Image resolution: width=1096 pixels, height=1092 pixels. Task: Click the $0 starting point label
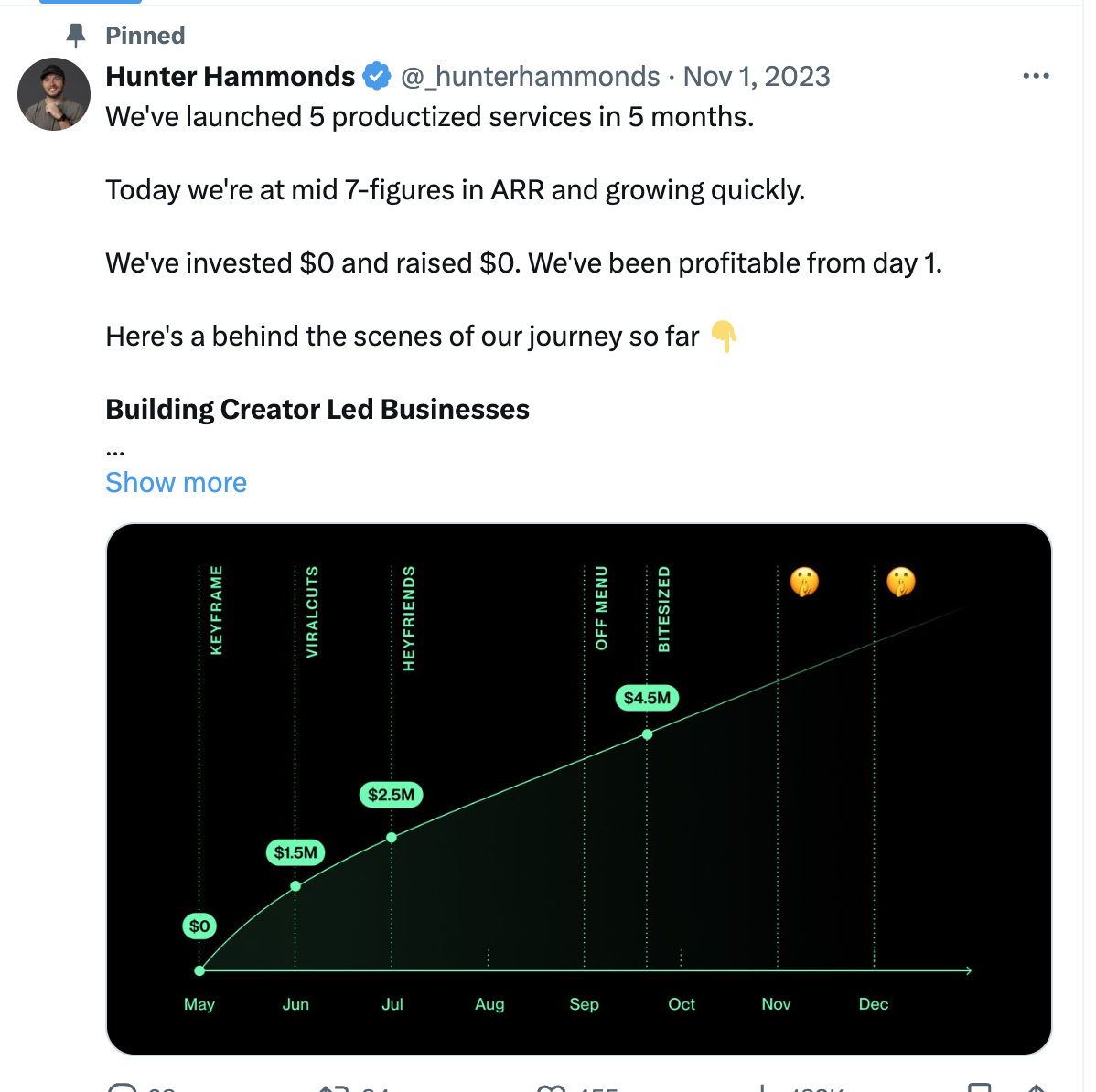[x=199, y=926]
